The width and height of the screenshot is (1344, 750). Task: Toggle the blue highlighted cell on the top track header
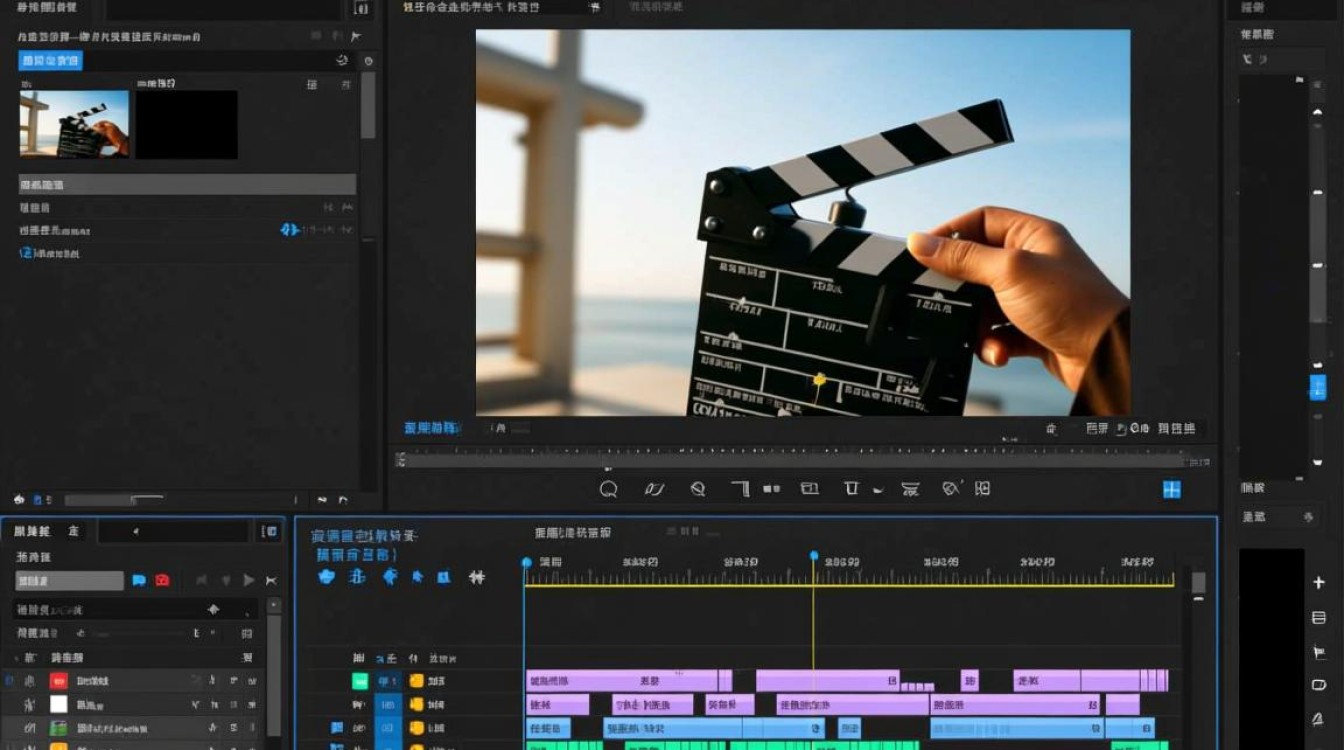[388, 681]
